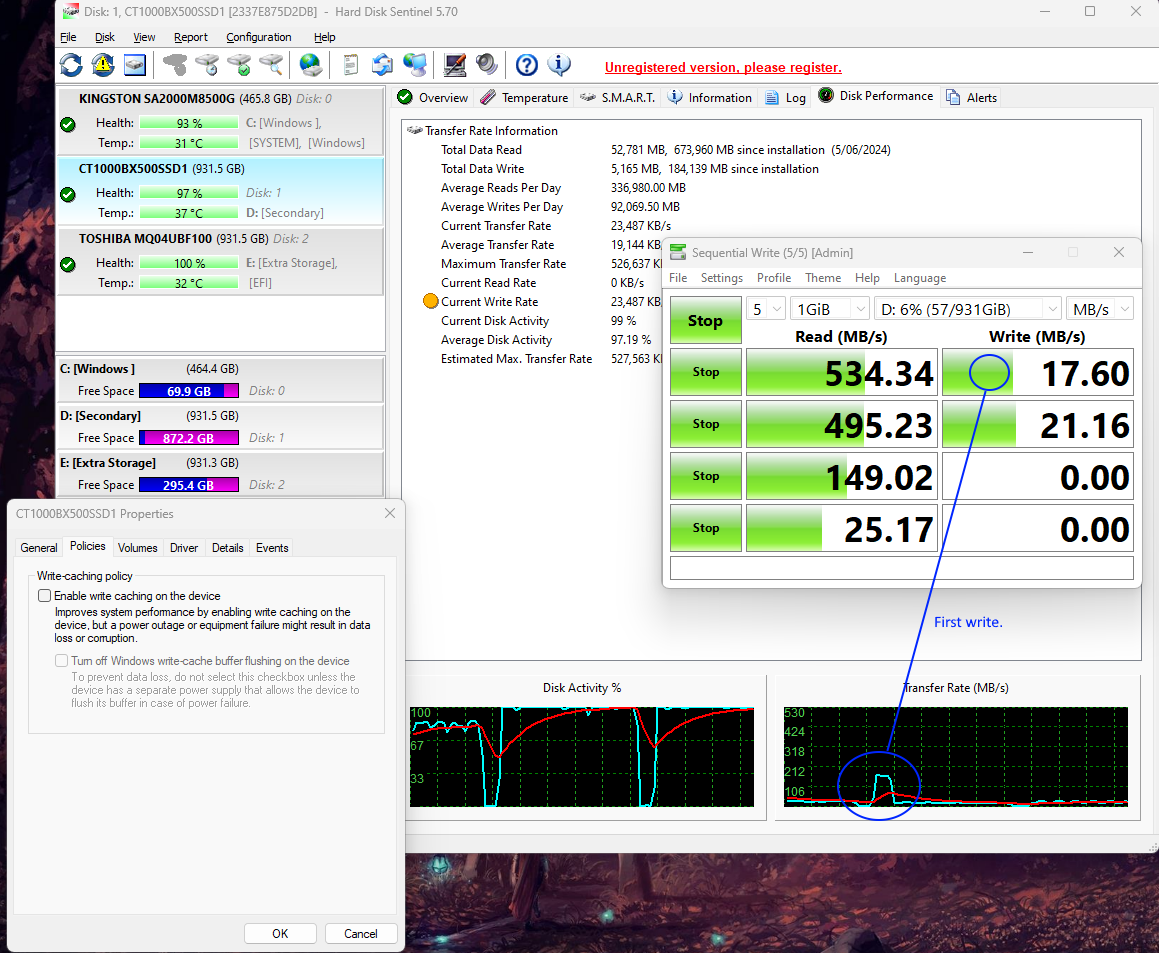Click the blue info bubble About icon
Screen dimensions: 1159x953
coord(559,65)
